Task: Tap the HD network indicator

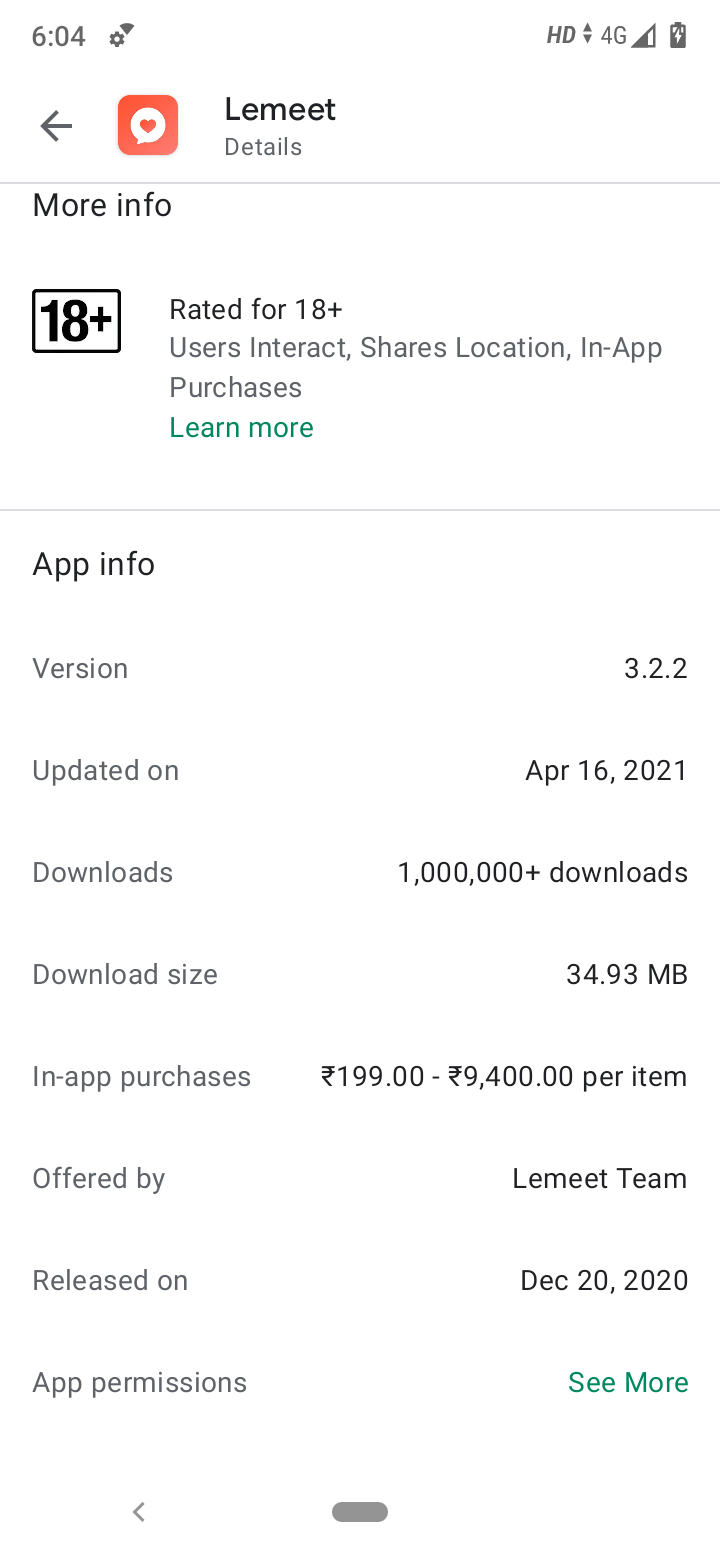Action: coord(561,36)
